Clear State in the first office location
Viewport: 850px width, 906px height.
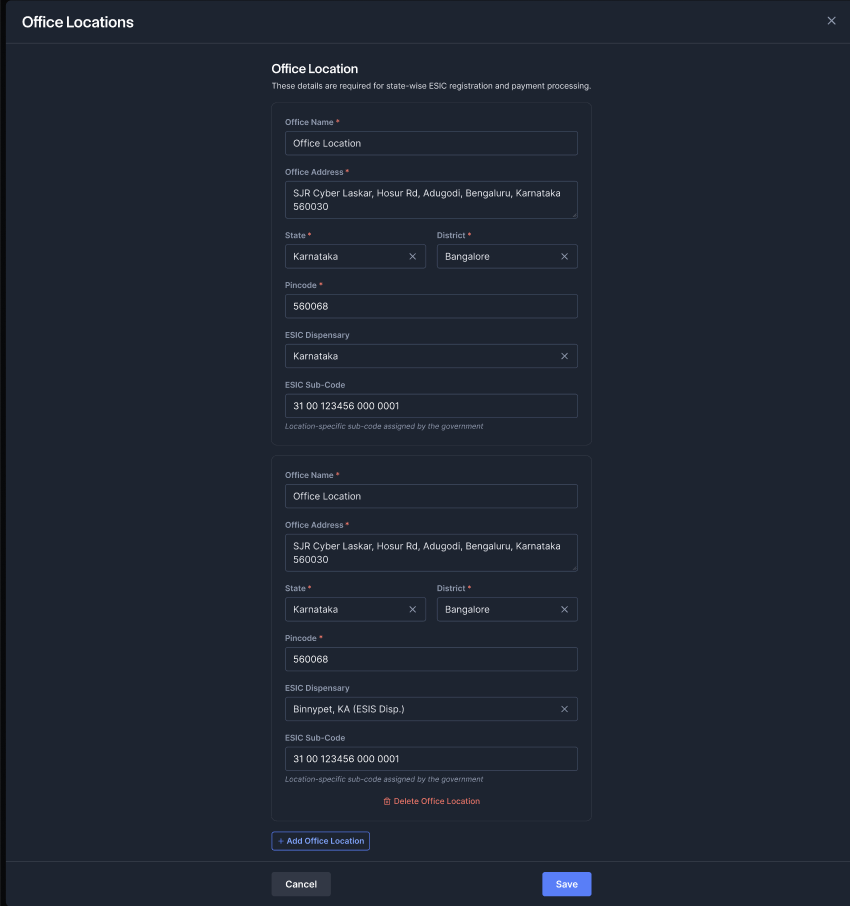tap(412, 257)
